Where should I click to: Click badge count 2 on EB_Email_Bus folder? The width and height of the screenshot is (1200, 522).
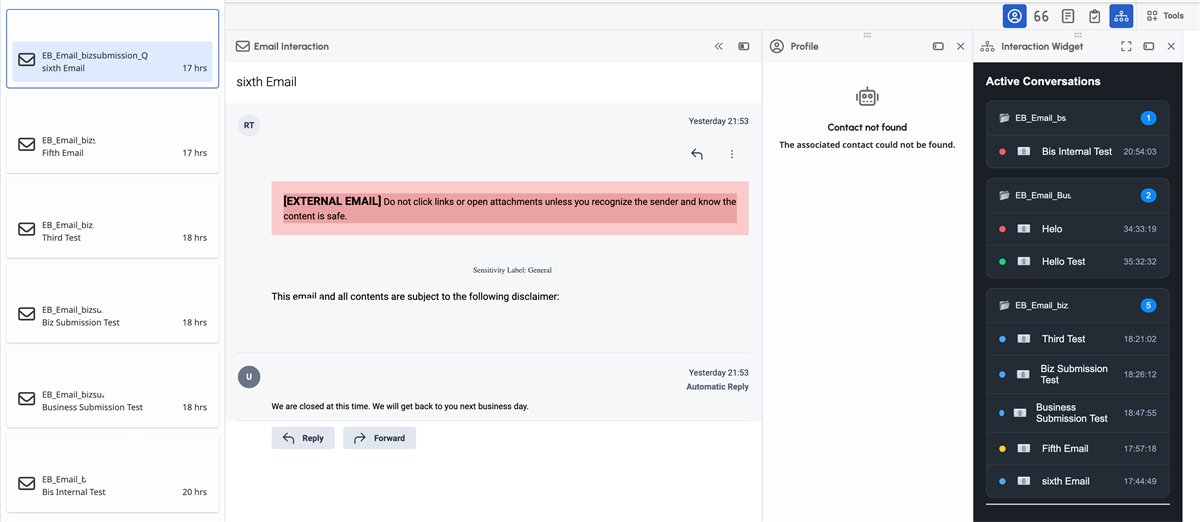1148,195
